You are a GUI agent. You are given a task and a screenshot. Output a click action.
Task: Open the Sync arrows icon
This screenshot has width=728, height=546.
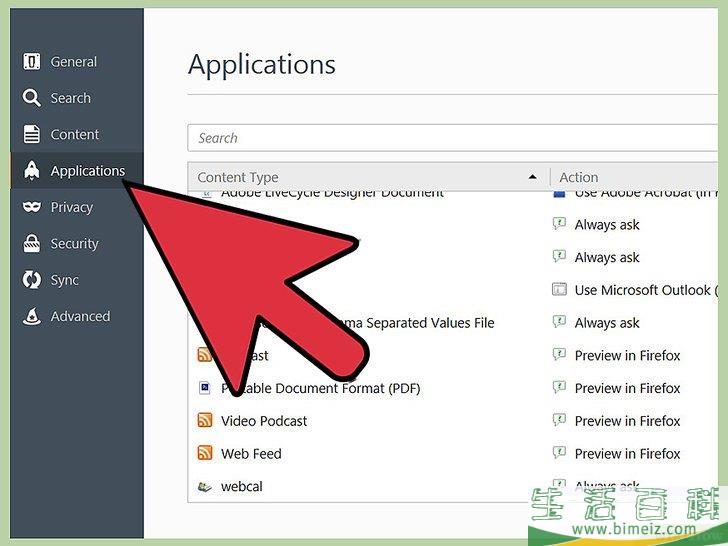click(x=32, y=280)
